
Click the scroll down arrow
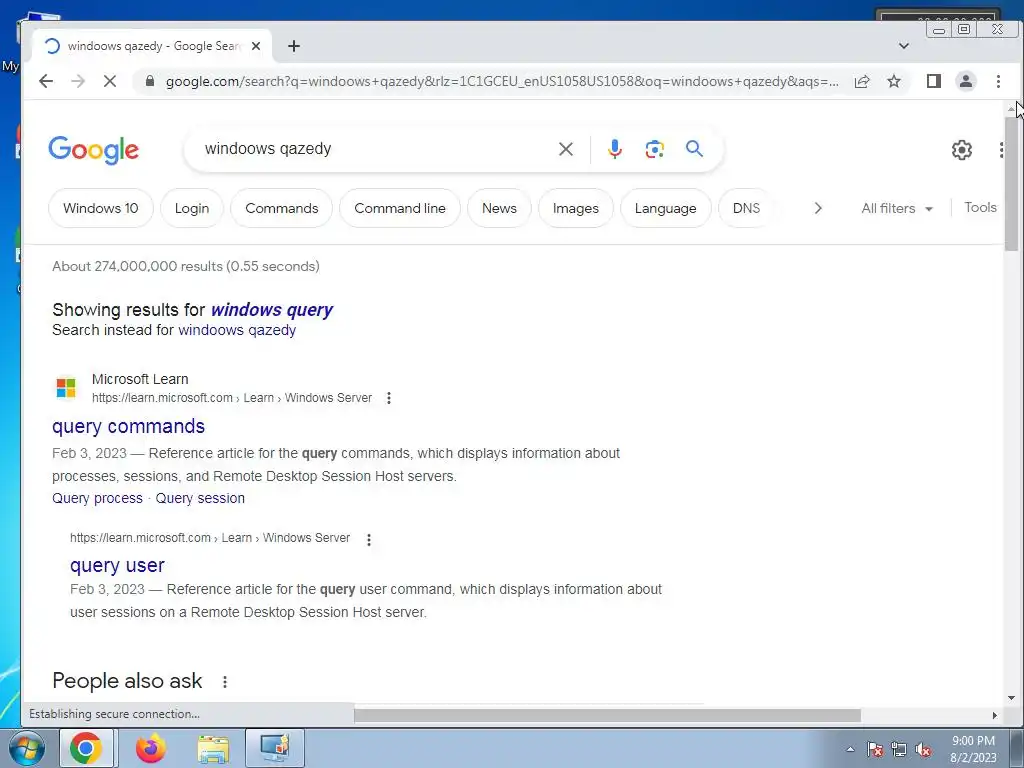tap(1012, 698)
